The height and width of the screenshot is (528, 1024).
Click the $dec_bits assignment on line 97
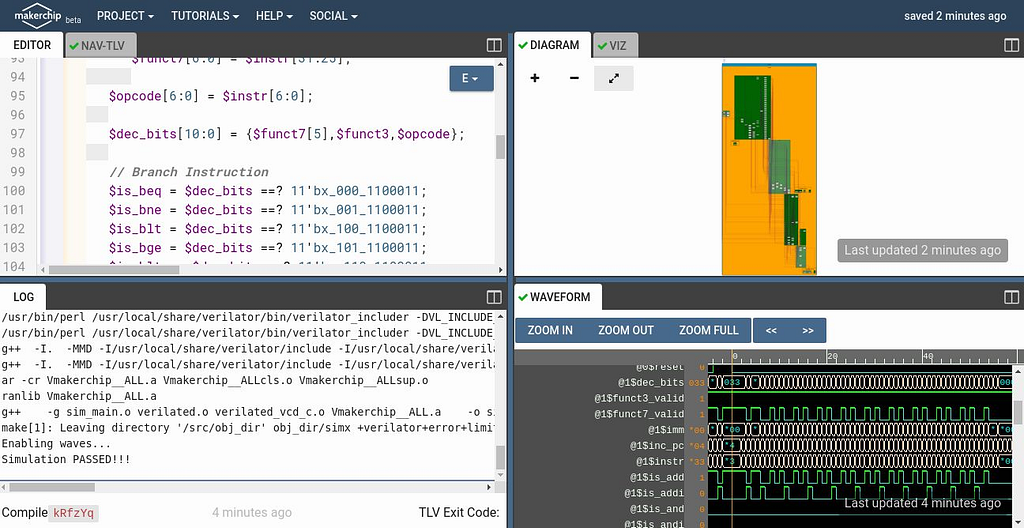(x=287, y=134)
